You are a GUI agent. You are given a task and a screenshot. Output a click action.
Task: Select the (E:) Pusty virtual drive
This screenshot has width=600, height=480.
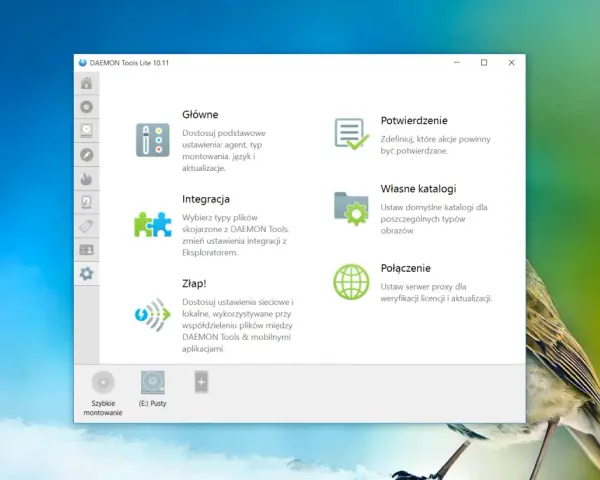point(153,382)
